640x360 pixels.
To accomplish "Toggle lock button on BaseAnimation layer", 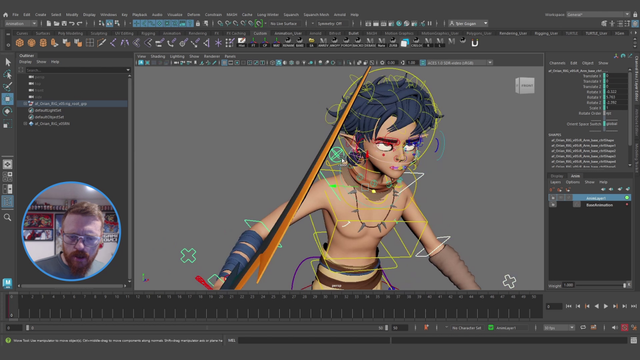I will click(x=553, y=204).
